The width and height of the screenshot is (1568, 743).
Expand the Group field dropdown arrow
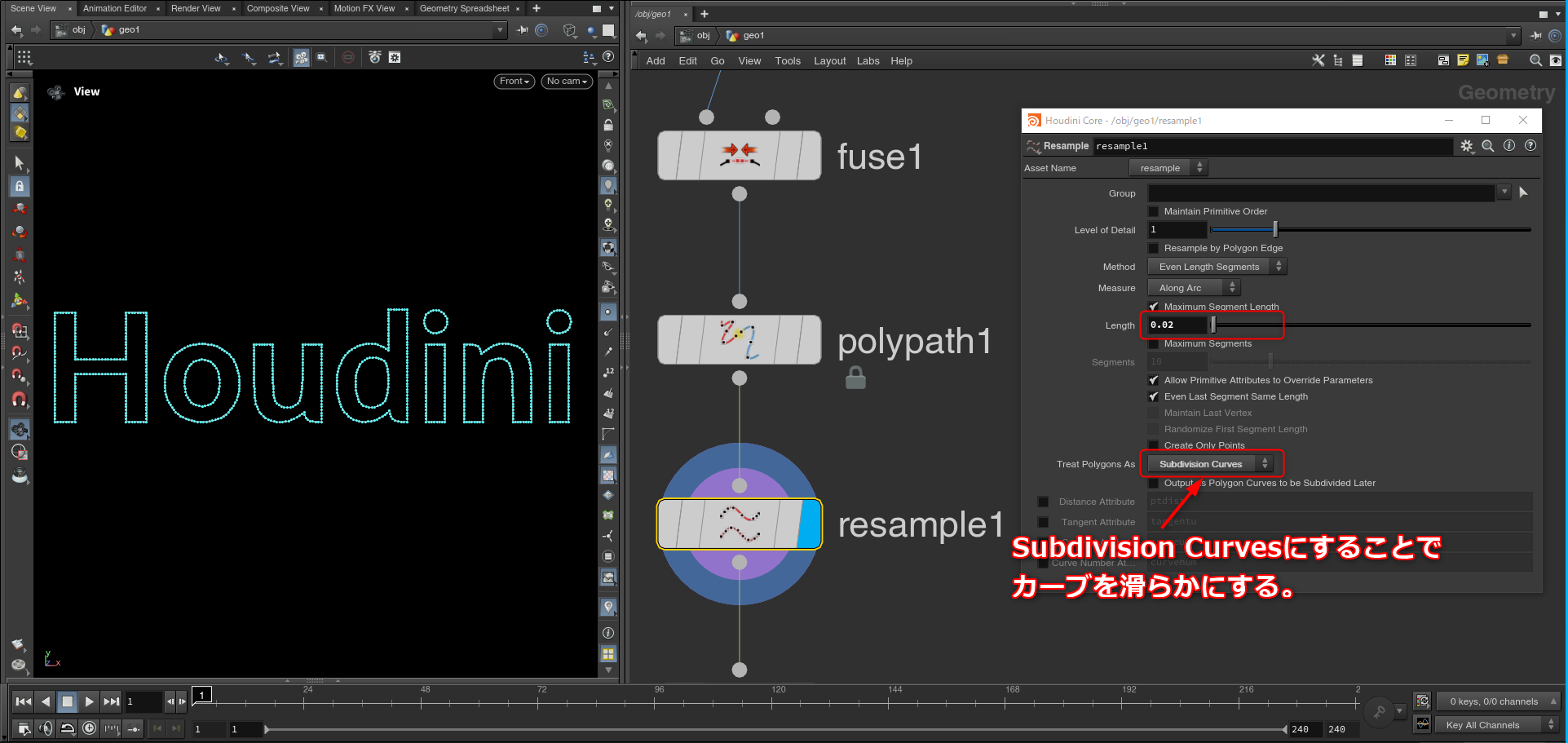pyautogui.click(x=1504, y=192)
